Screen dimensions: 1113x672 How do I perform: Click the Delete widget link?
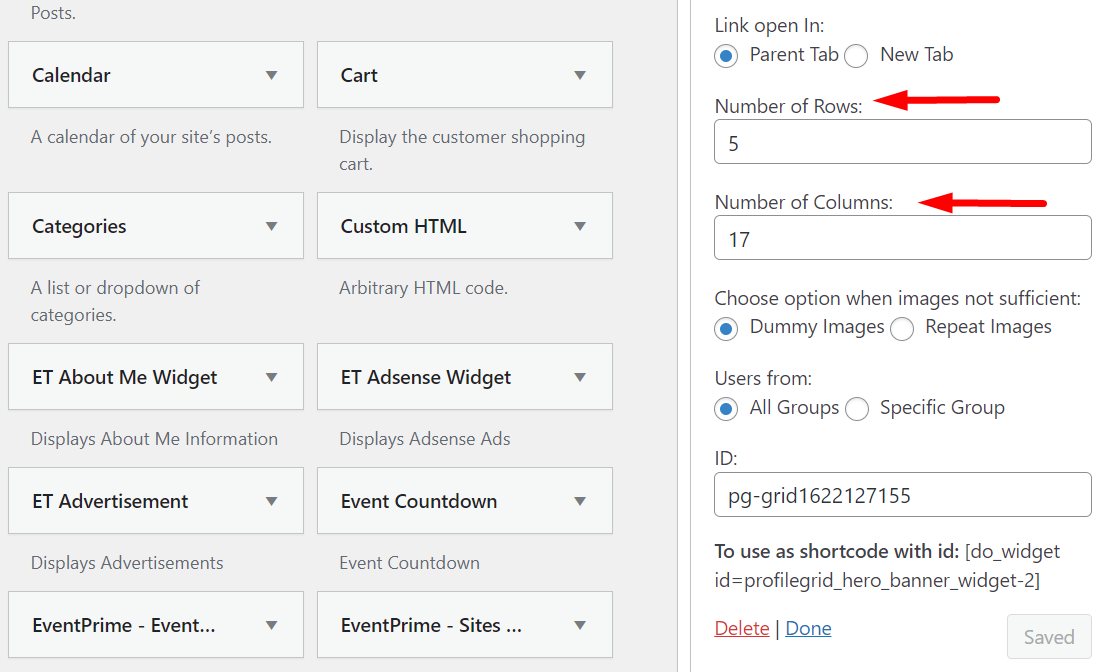tap(741, 627)
